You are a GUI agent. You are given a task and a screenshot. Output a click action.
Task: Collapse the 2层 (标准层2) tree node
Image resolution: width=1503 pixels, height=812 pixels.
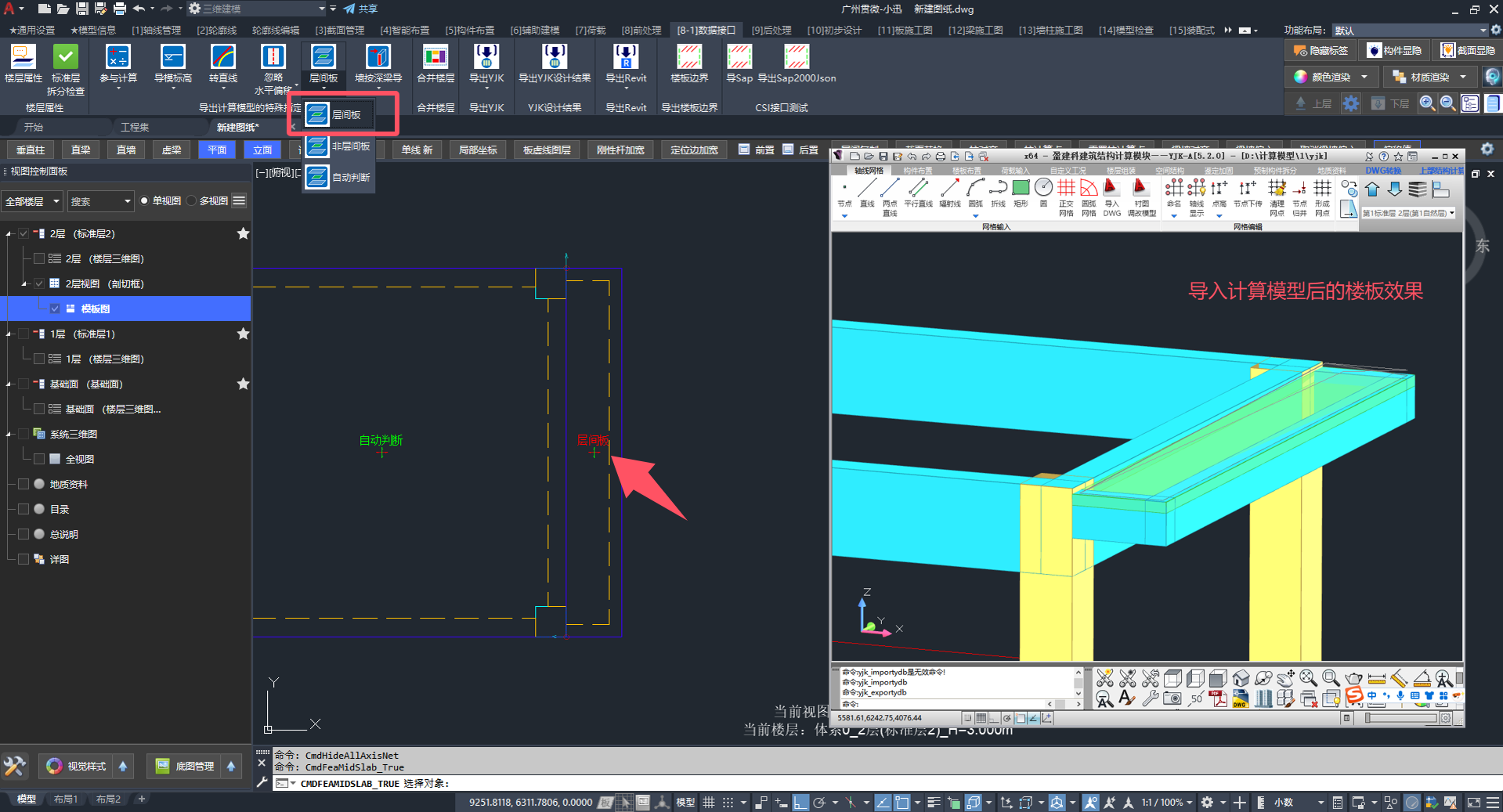9,233
